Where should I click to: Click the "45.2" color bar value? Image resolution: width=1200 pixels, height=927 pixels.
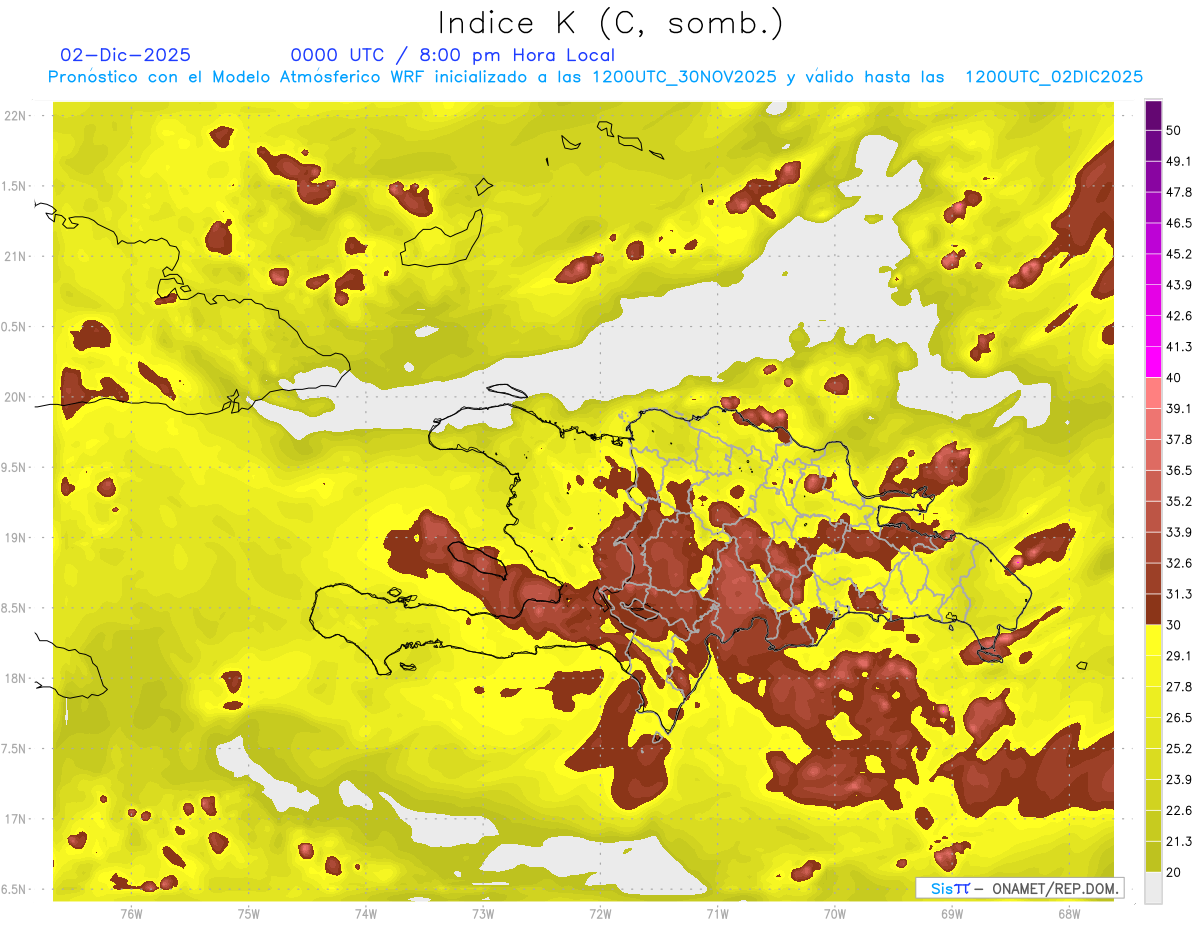click(x=1178, y=254)
